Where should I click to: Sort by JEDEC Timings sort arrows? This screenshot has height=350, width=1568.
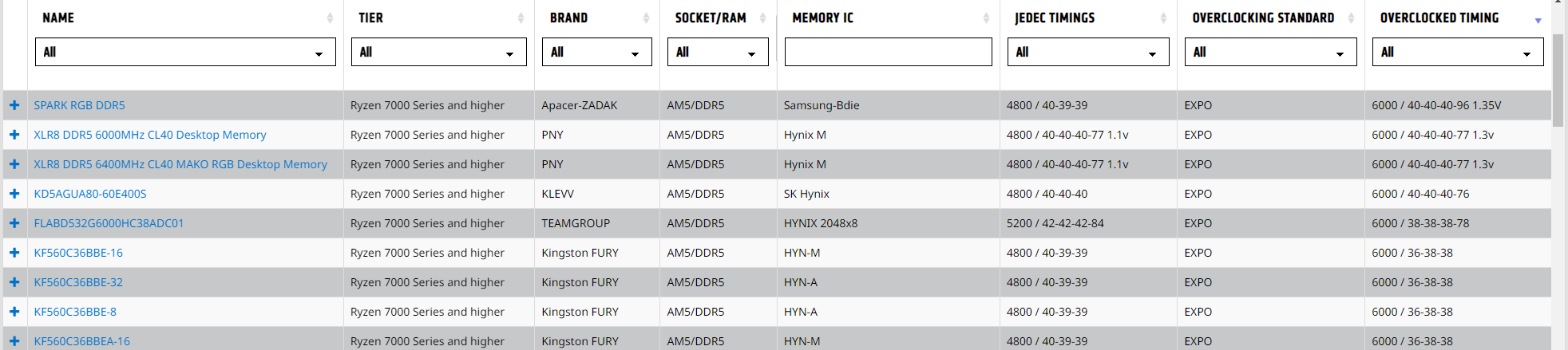(x=1163, y=18)
